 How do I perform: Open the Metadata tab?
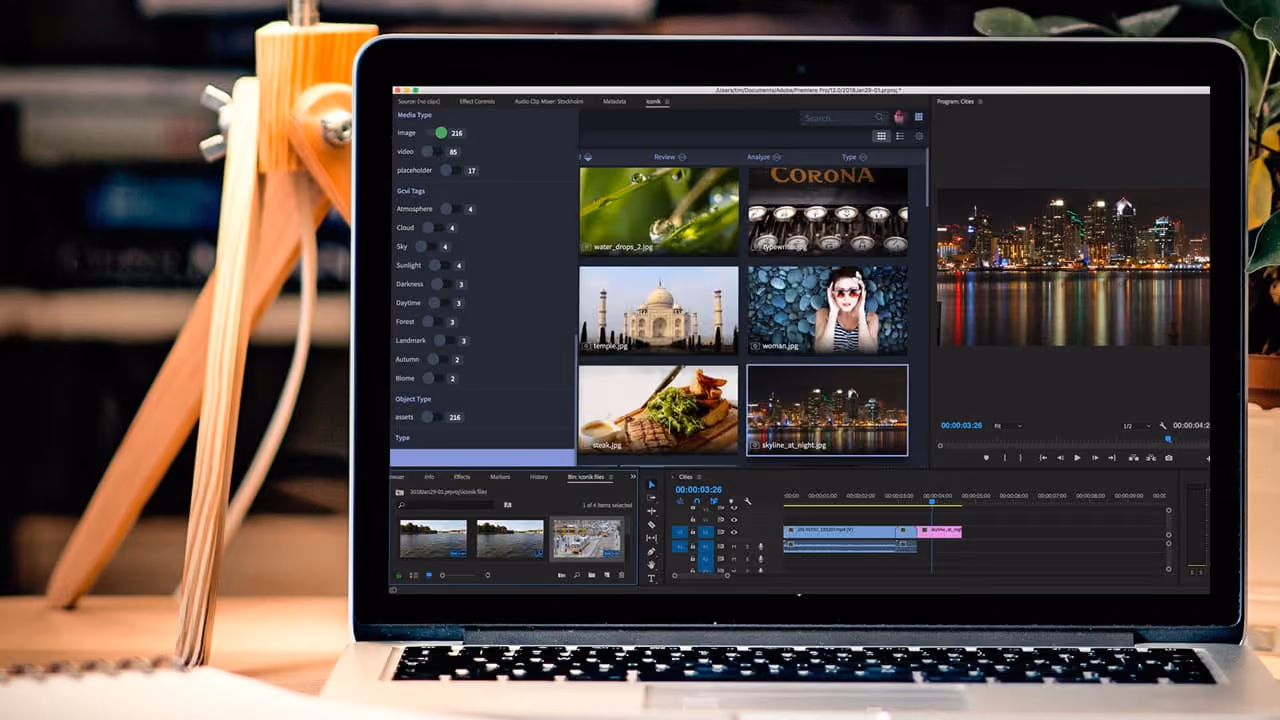614,102
